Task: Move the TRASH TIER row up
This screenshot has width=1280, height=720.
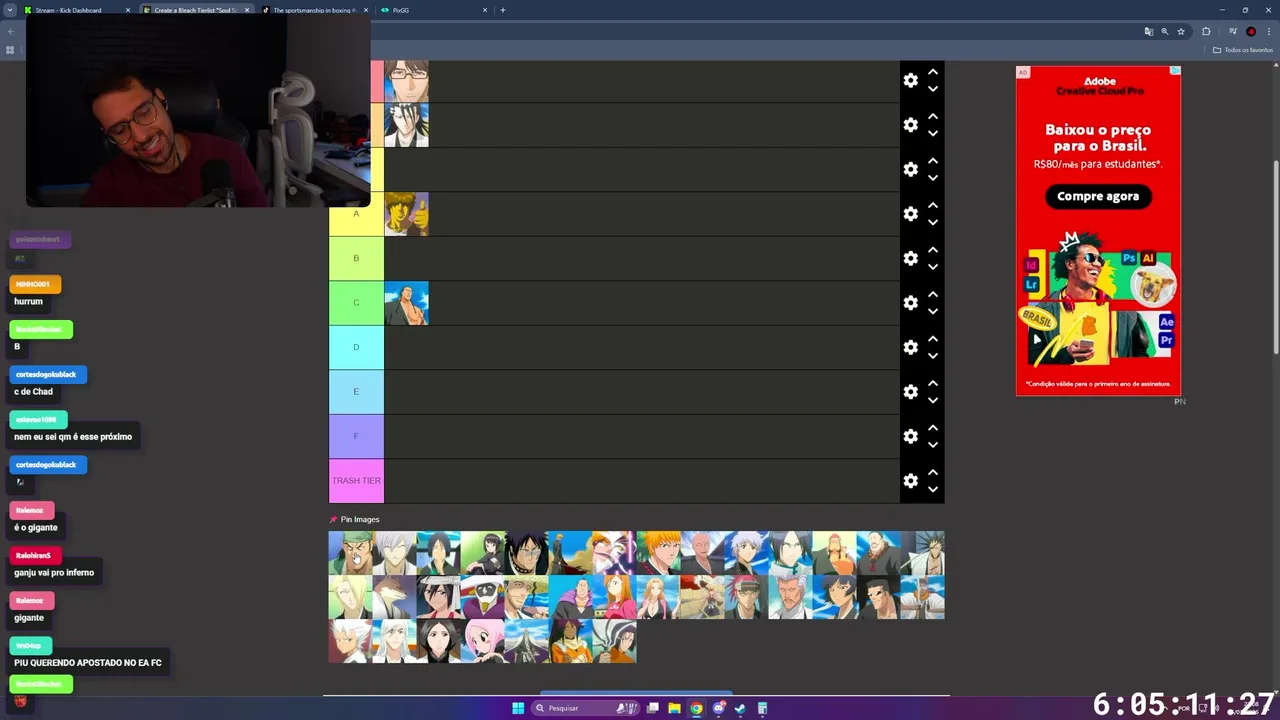Action: [x=932, y=473]
